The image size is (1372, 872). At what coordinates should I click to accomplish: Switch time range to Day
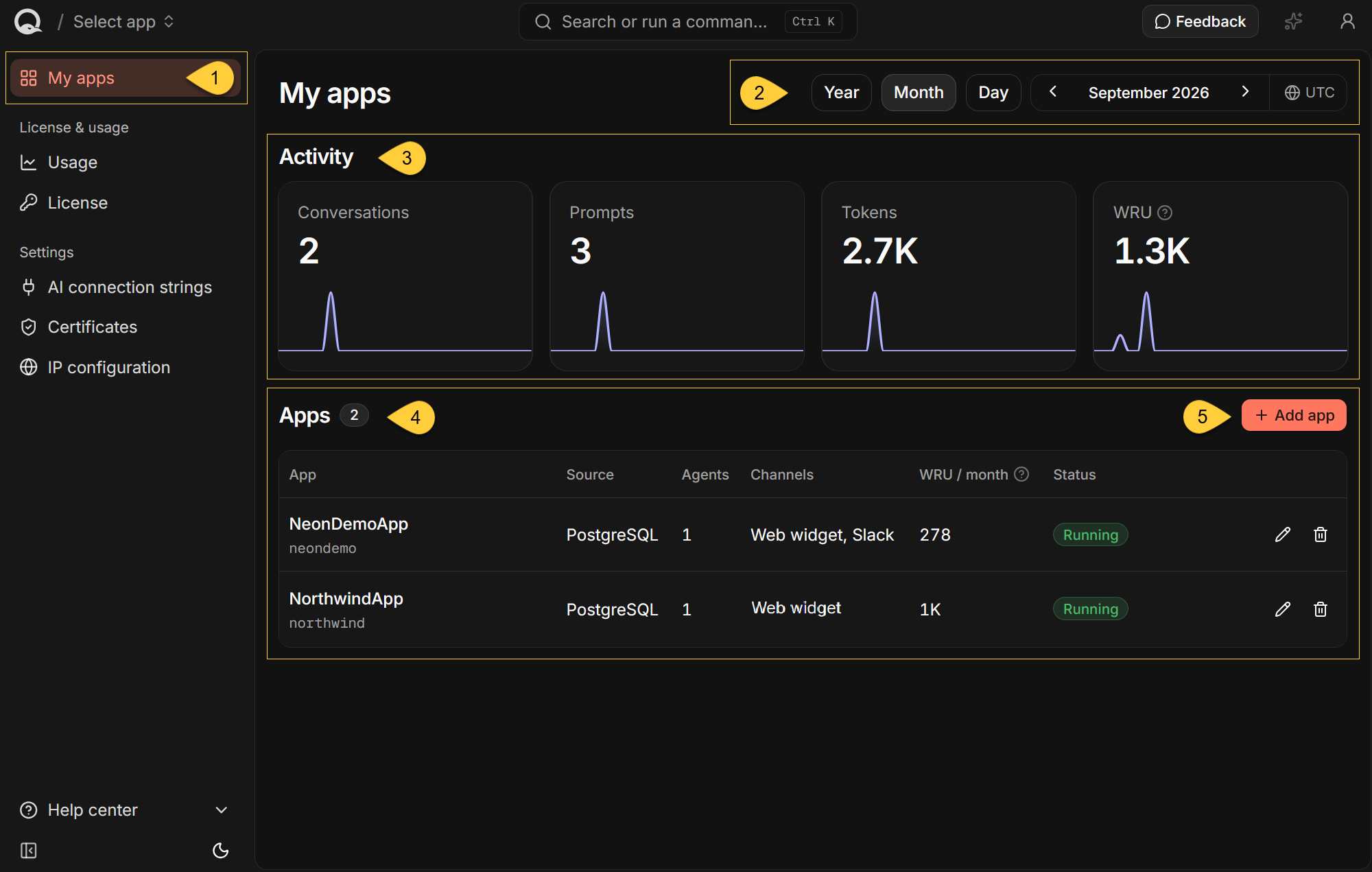click(x=993, y=93)
